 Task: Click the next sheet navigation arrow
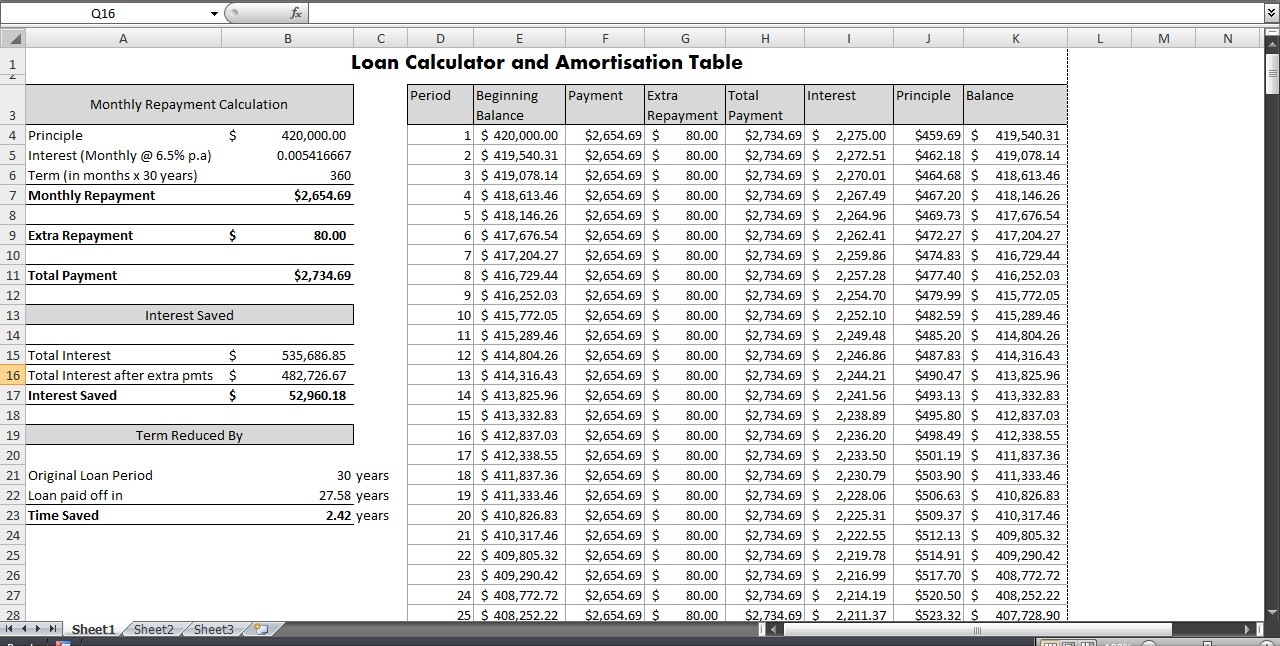coord(37,630)
